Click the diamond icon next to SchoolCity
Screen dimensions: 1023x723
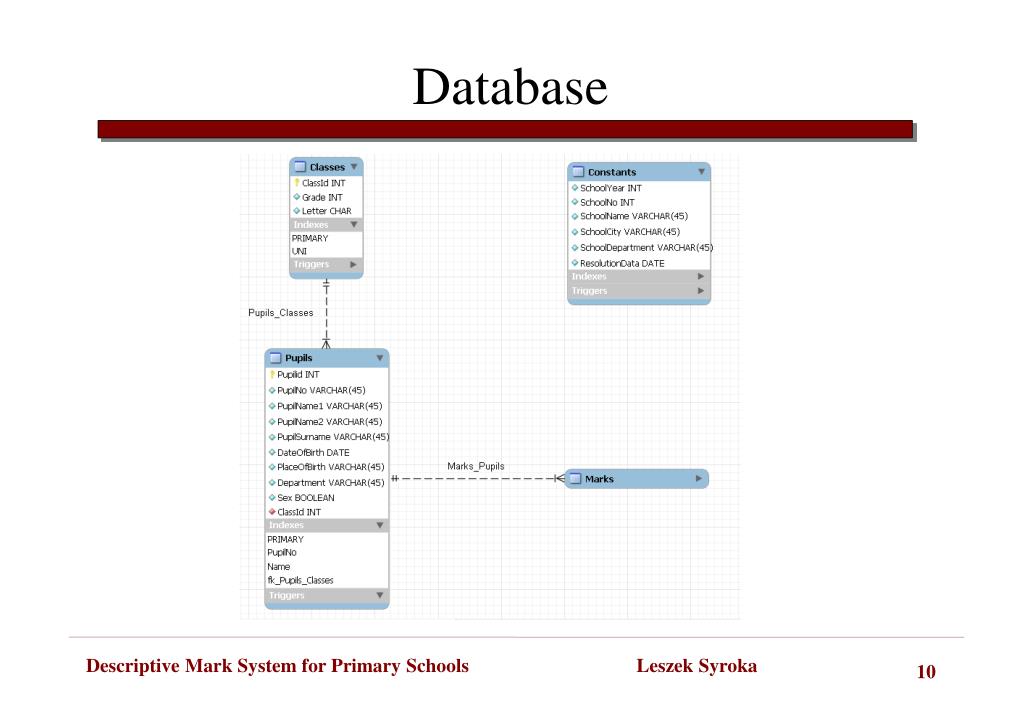575,232
